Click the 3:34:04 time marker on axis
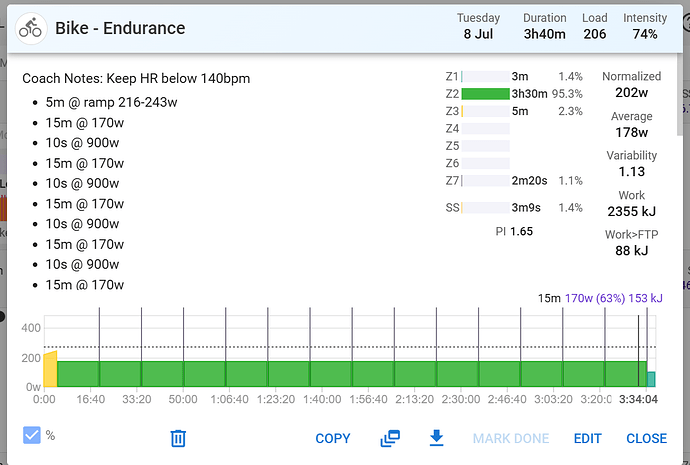Image resolution: width=690 pixels, height=465 pixels. coord(638,398)
